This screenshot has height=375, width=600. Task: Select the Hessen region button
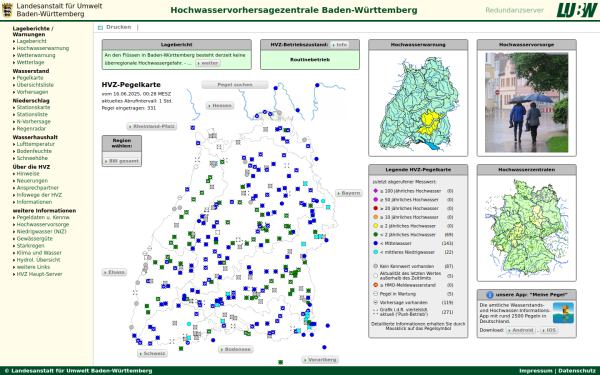220,105
